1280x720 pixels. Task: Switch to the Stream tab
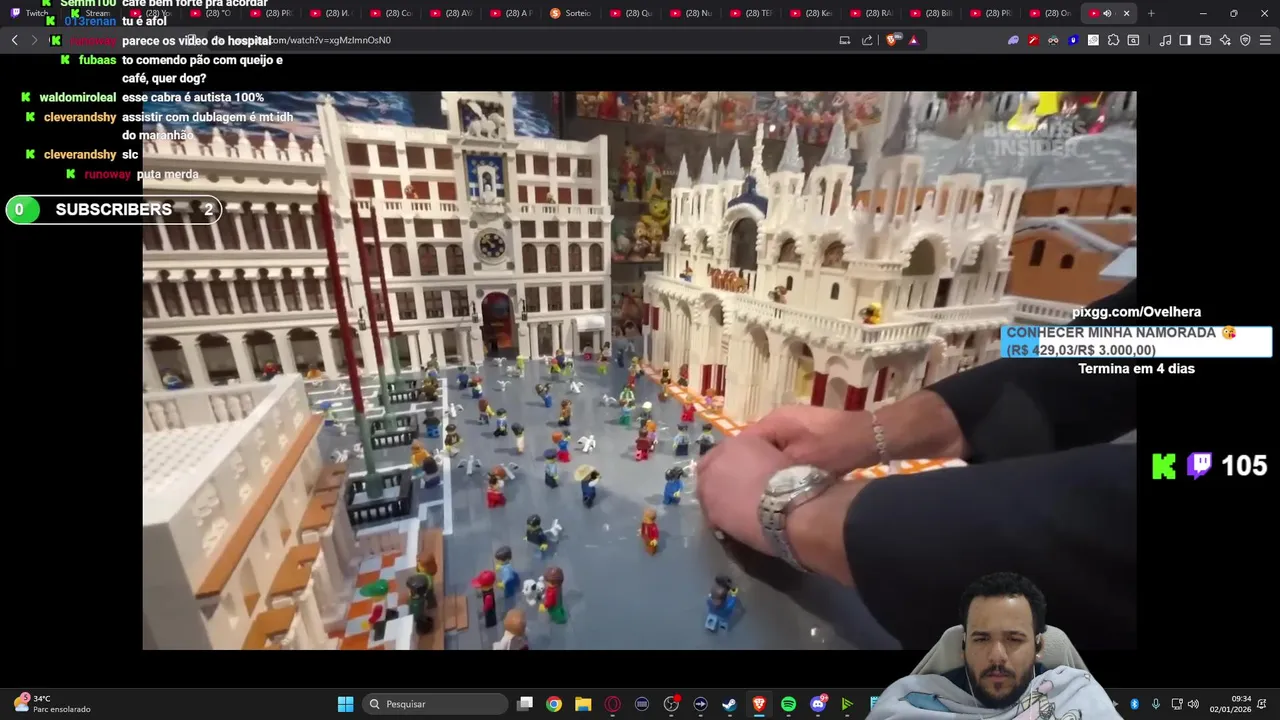coord(90,13)
